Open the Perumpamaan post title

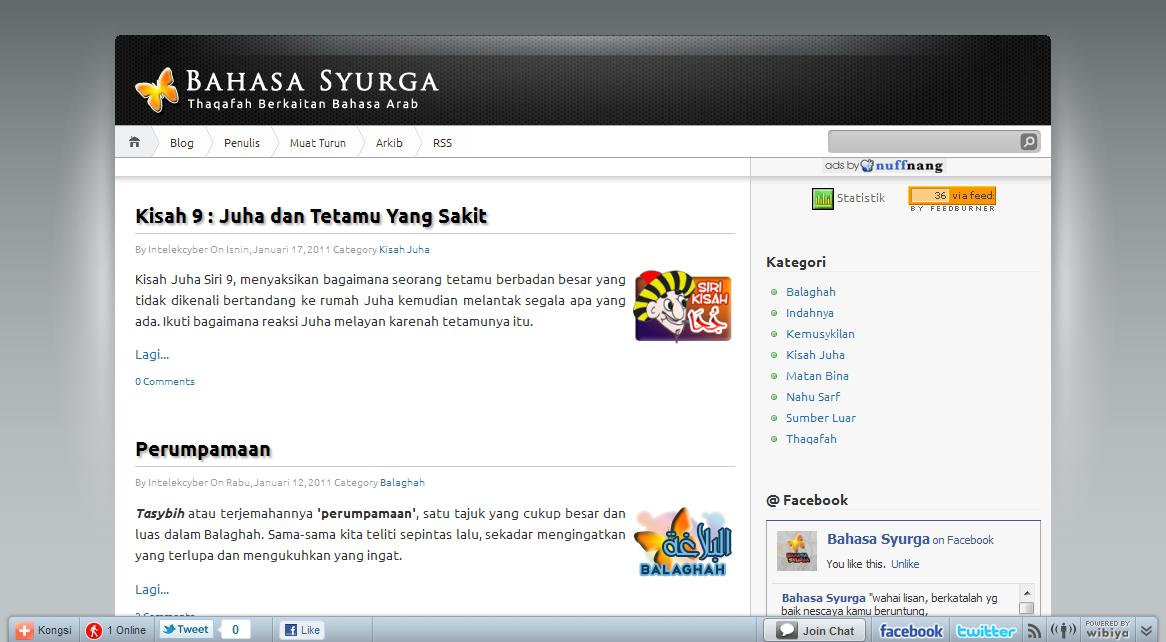(203, 449)
